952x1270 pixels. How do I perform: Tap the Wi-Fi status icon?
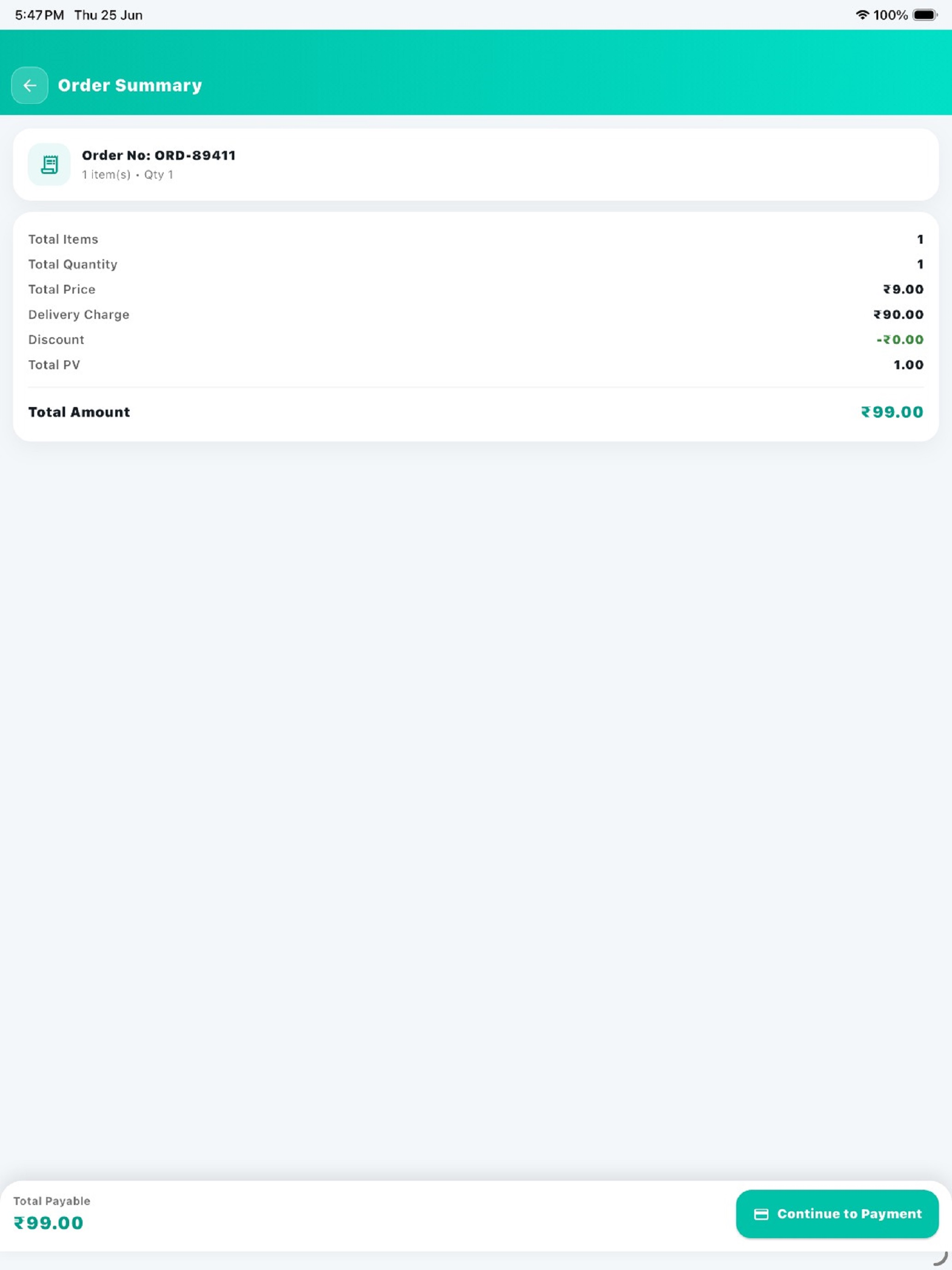(862, 15)
